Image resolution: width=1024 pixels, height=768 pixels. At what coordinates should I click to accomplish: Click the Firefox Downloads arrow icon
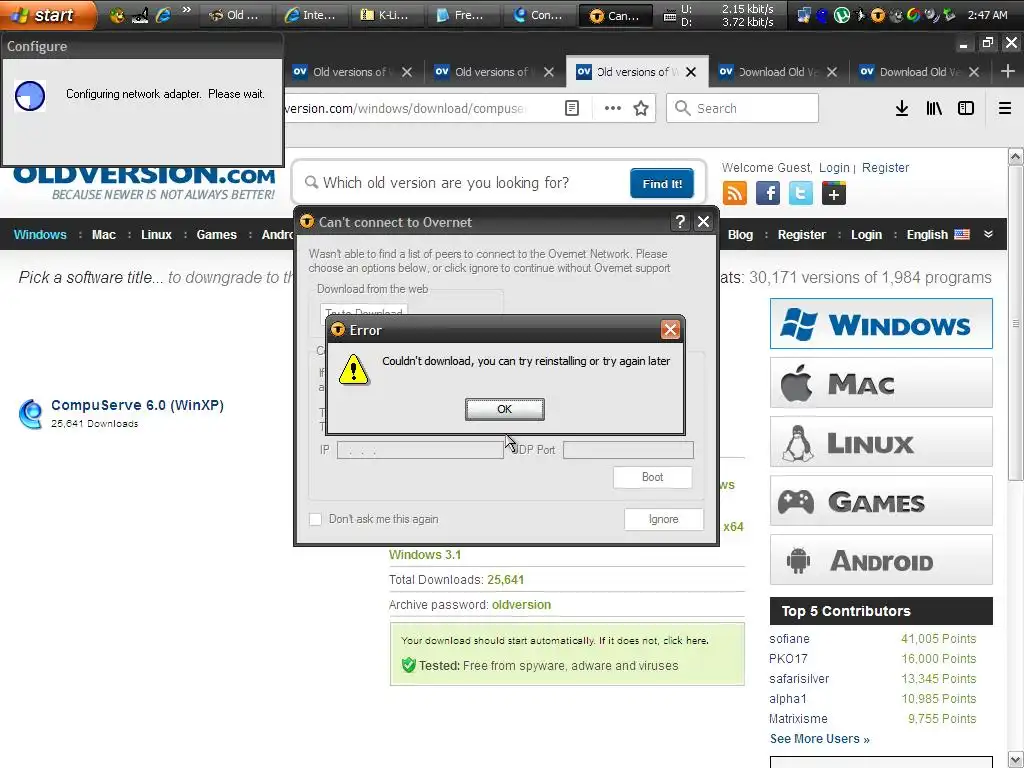pyautogui.click(x=901, y=108)
